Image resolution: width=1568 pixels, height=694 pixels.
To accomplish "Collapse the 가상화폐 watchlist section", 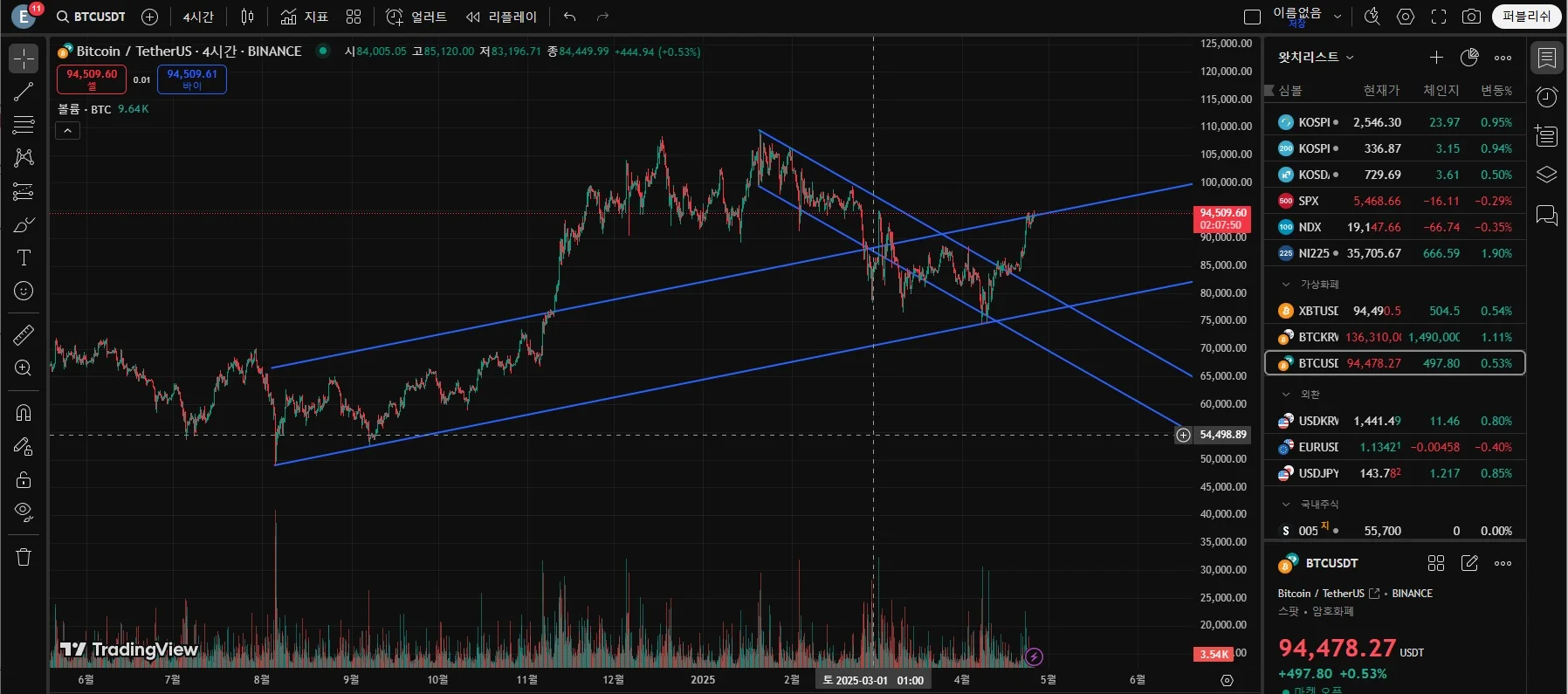I will (x=1285, y=285).
